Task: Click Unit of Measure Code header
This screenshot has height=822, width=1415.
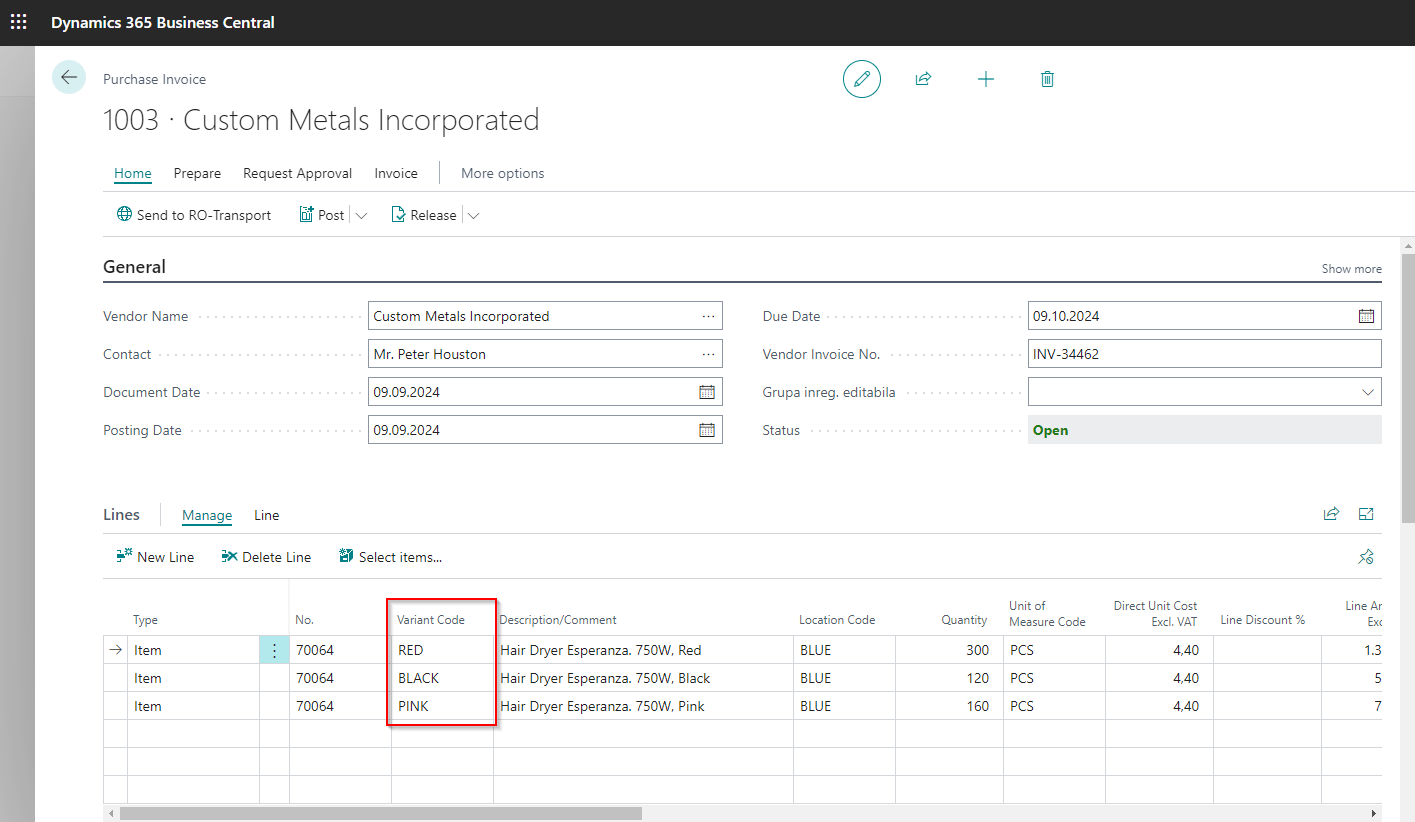Action: coord(1047,613)
